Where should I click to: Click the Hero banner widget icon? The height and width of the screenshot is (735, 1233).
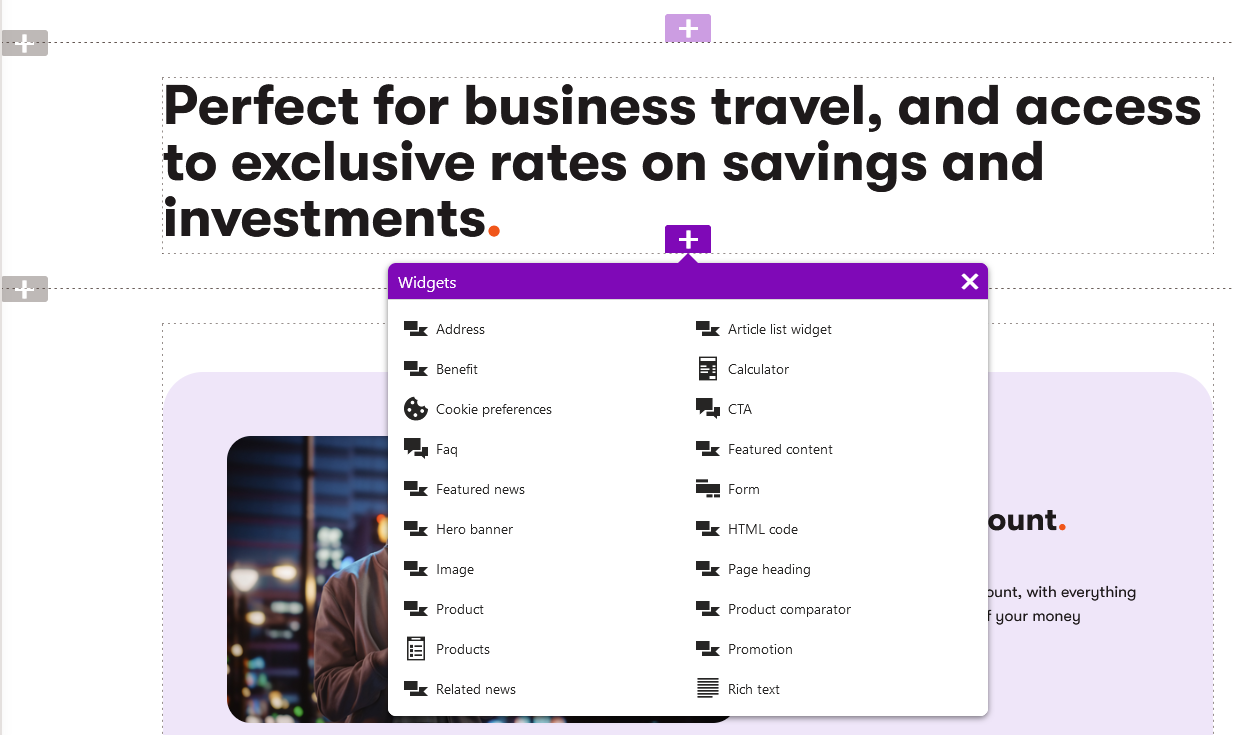415,529
